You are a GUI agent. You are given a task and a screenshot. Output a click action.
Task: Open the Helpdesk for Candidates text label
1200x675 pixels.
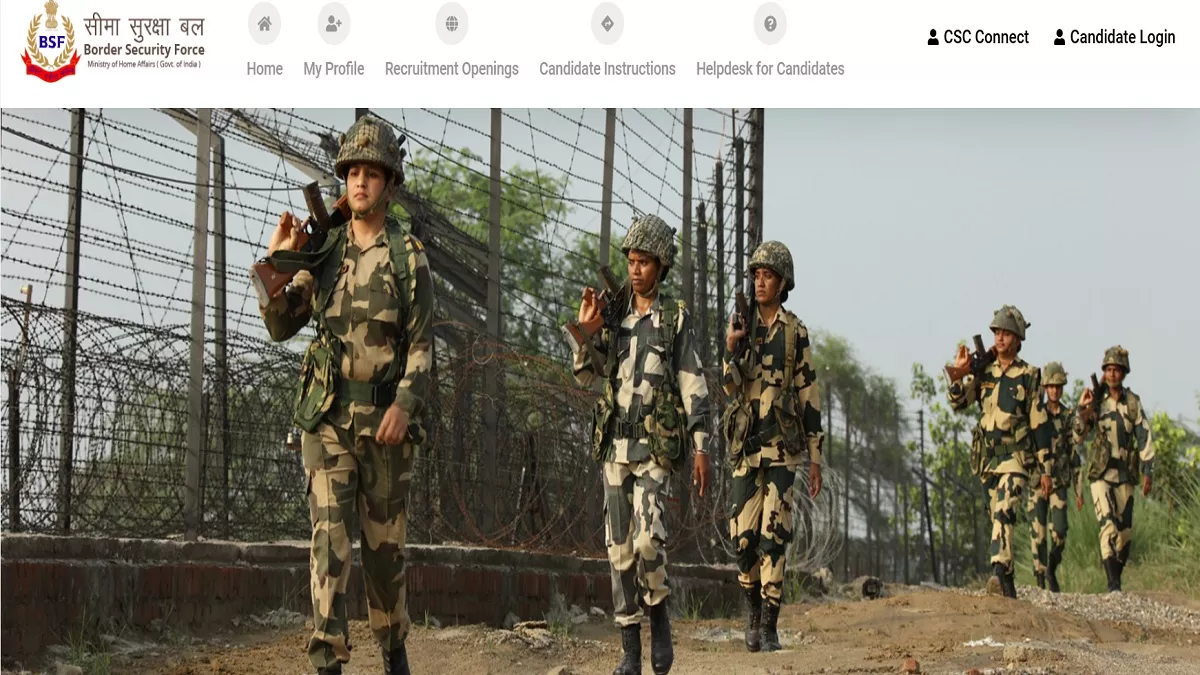coord(770,69)
